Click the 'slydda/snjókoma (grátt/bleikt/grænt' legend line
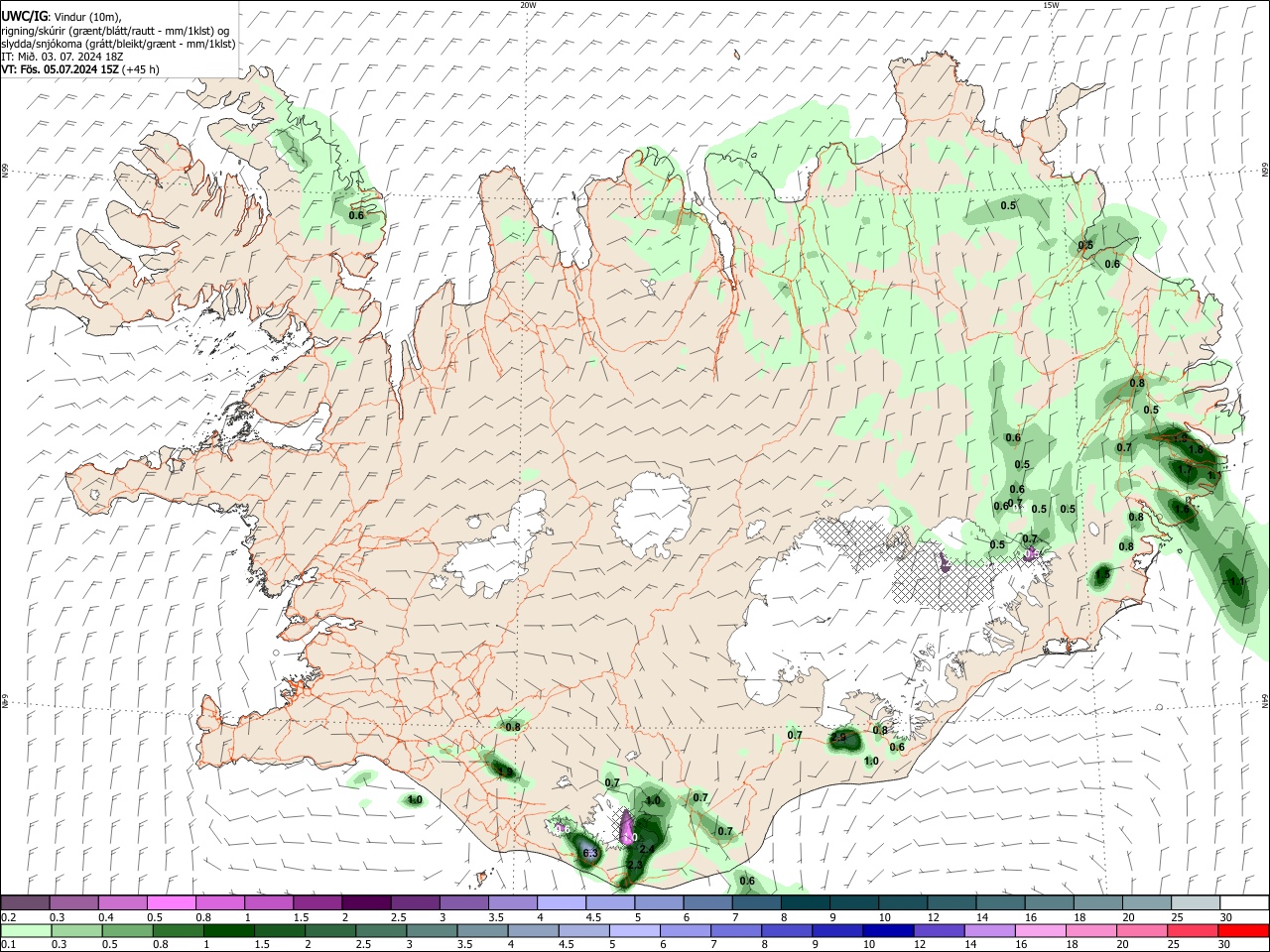Screen dimensions: 1270x952 118,44
